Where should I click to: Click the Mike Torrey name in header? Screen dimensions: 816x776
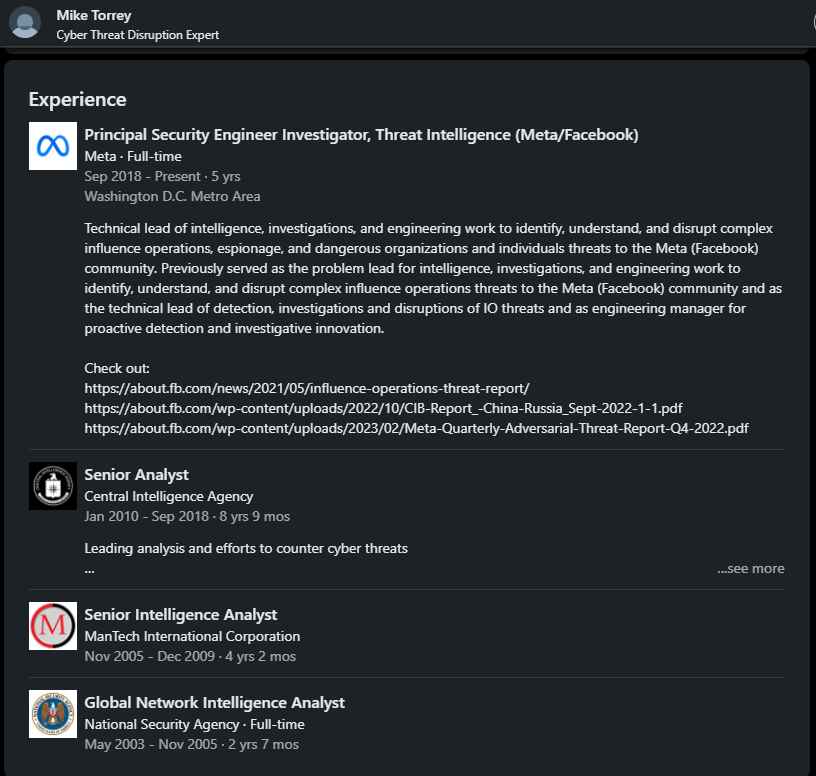pyautogui.click(x=94, y=15)
